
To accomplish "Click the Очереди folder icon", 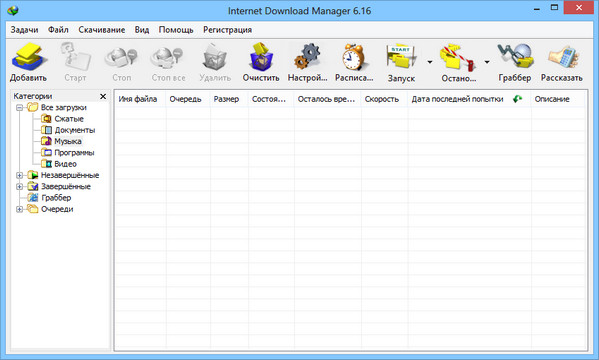I will pos(33,209).
